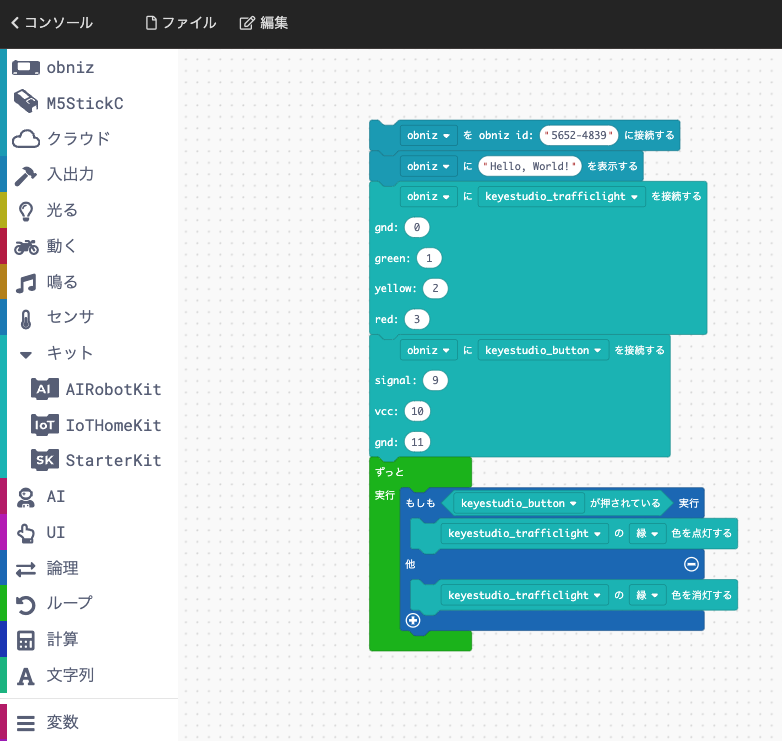Select the 動く motorcycle icon

point(26,247)
